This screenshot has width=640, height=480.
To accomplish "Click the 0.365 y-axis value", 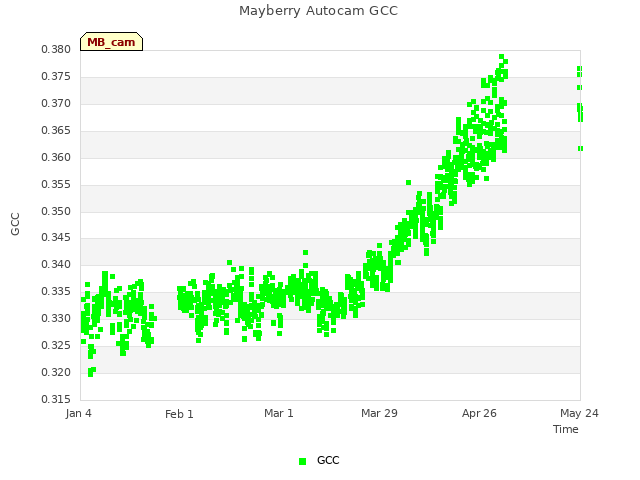I will point(56,131).
